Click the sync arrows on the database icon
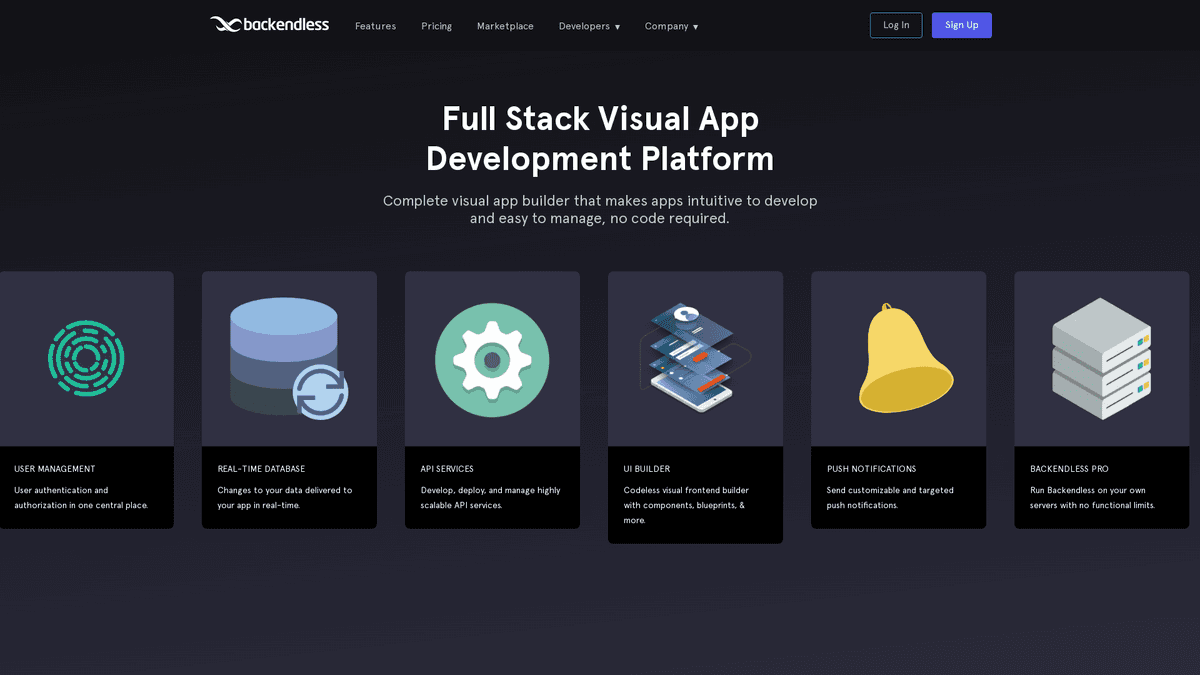The height and width of the screenshot is (675, 1200). tap(321, 394)
